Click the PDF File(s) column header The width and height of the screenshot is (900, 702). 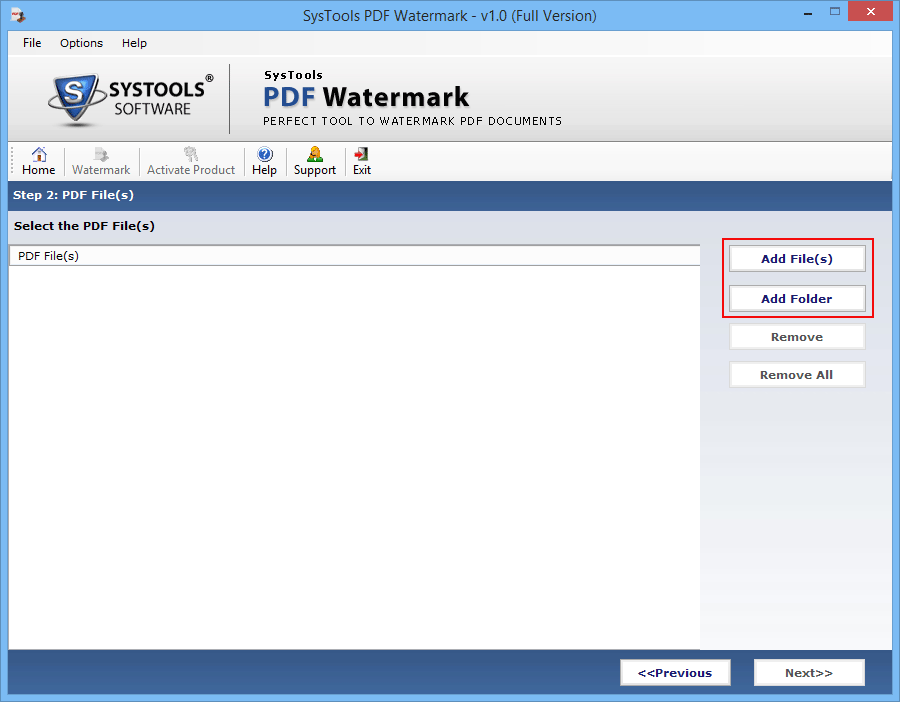pyautogui.click(x=355, y=256)
